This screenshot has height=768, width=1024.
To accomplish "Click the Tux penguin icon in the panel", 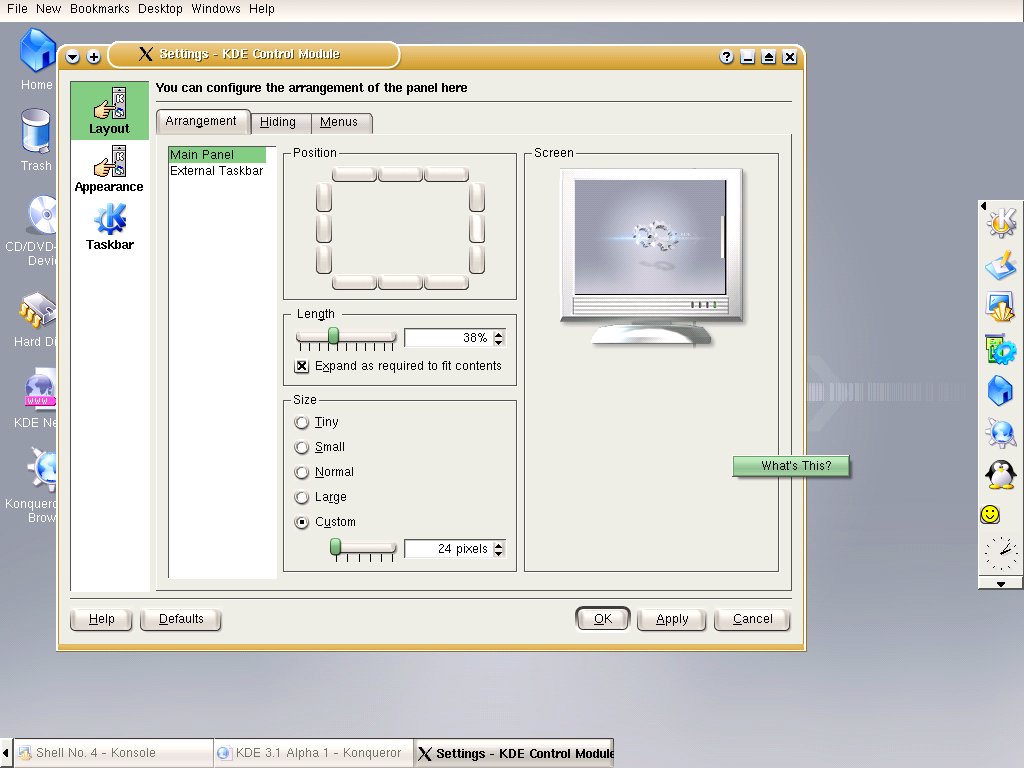I will pos(1001,474).
